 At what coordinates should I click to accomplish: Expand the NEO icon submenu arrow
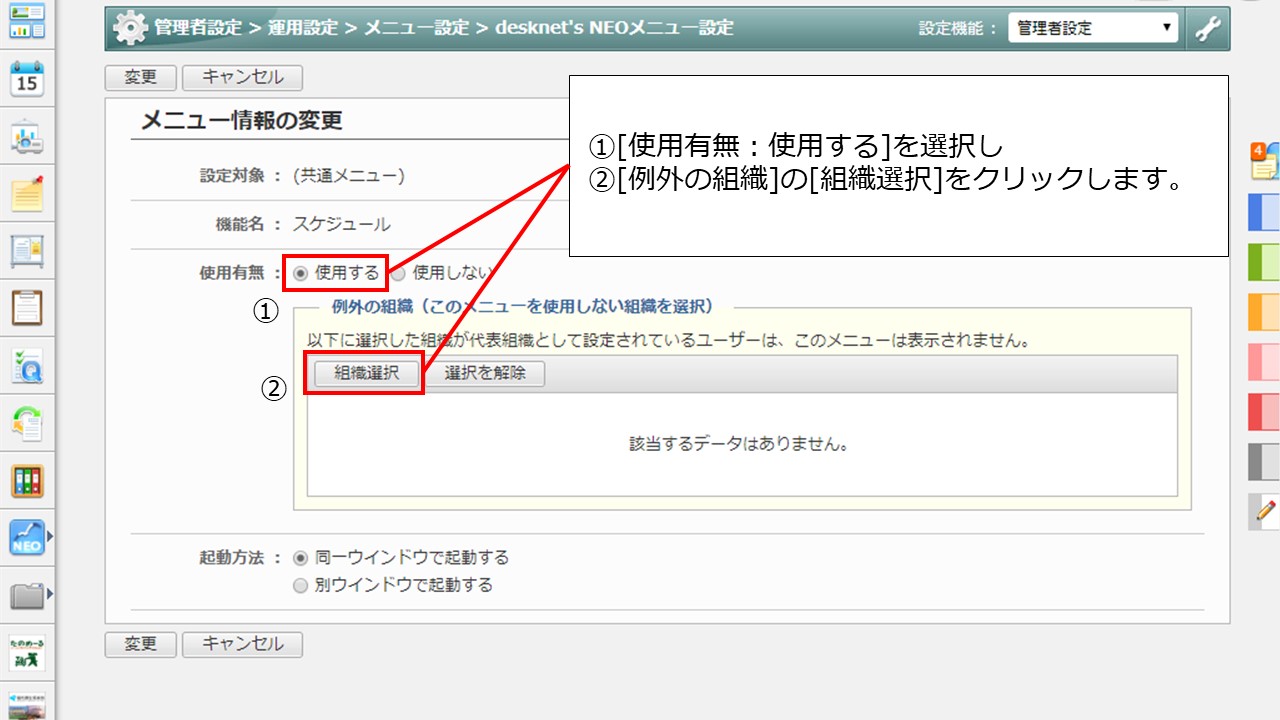[50, 538]
